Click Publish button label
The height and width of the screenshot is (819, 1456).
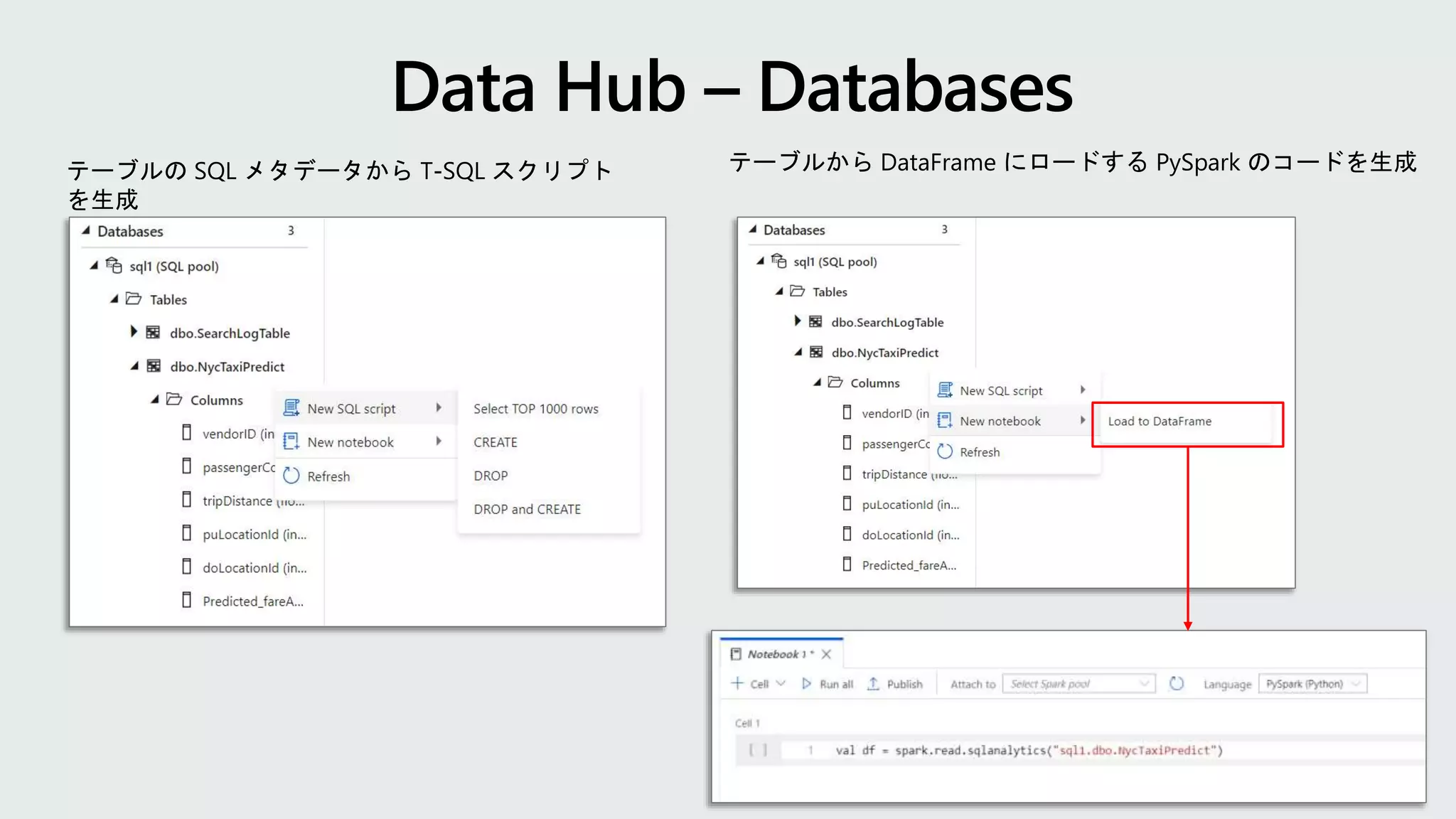[x=904, y=684]
